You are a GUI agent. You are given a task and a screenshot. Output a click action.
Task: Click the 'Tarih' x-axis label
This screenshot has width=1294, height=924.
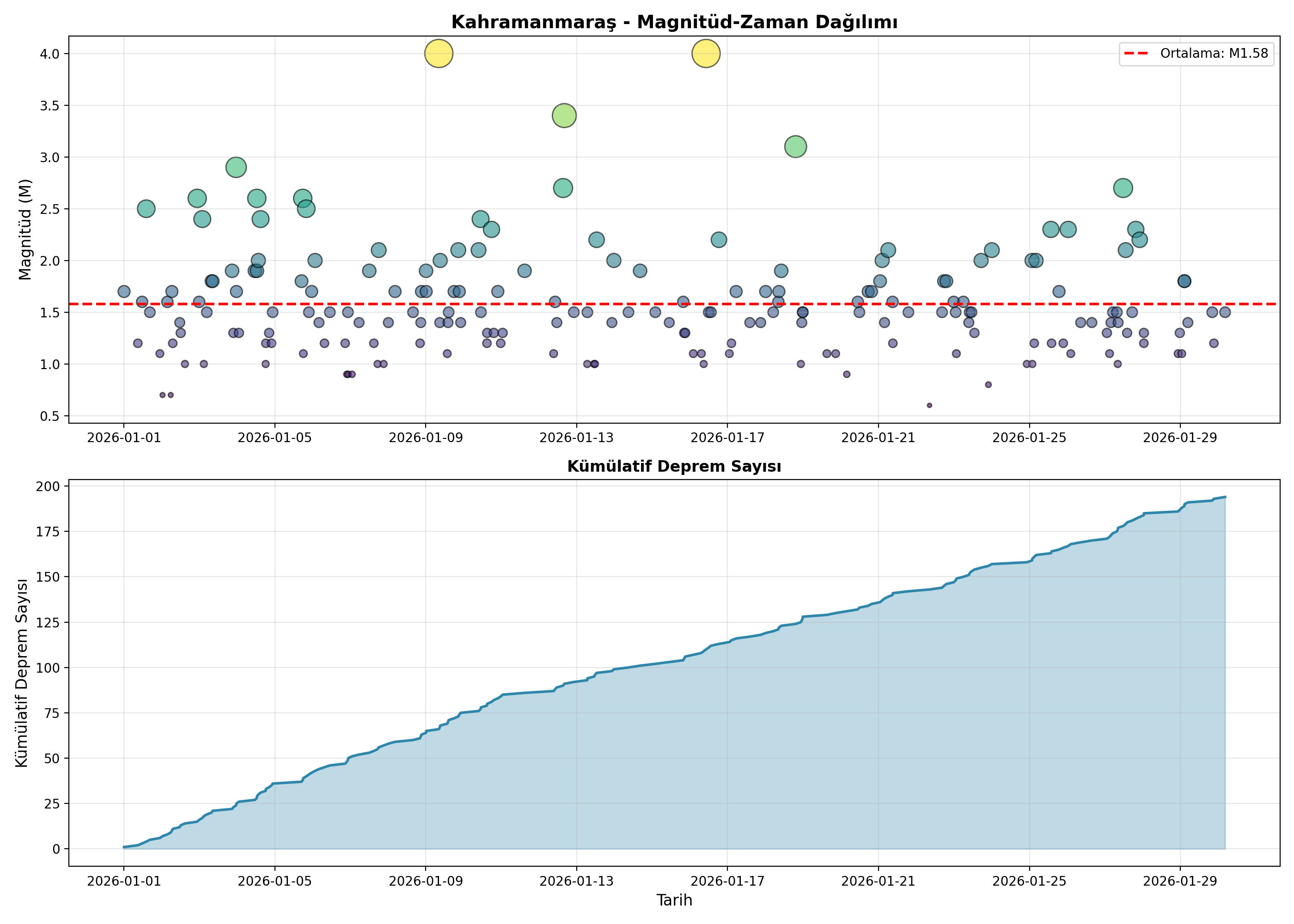(x=674, y=900)
